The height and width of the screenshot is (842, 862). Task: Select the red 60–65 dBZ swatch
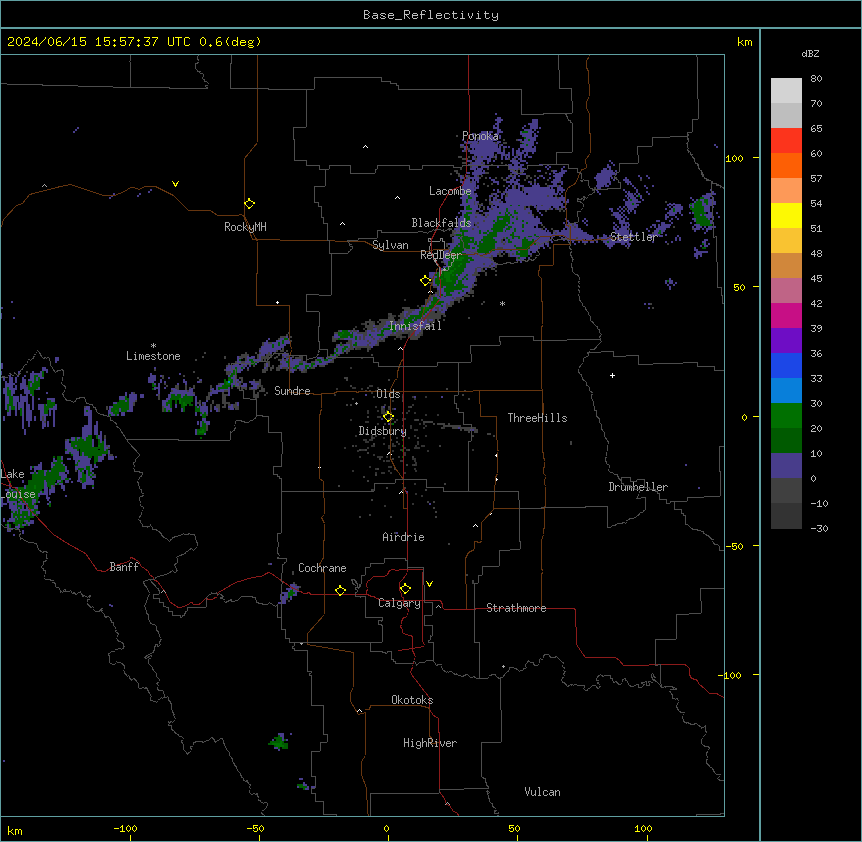click(x=786, y=141)
